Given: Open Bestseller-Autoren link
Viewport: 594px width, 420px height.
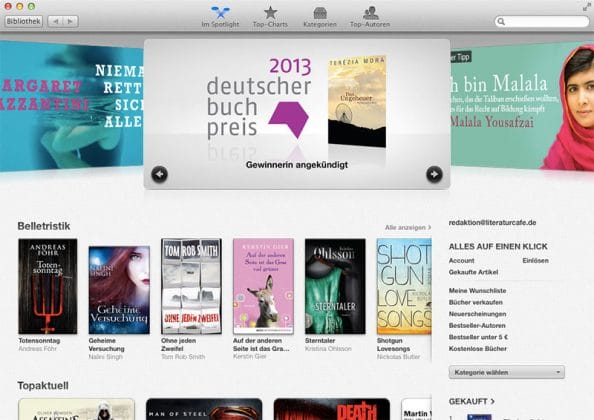Looking at the screenshot, I should coord(477,325).
